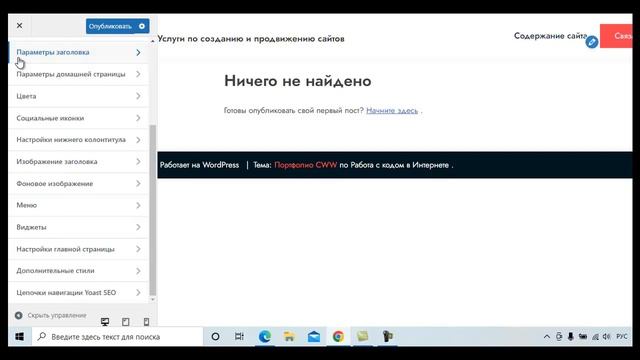
Task: Expand Фоновое изображение chevron
Action: coord(138,184)
